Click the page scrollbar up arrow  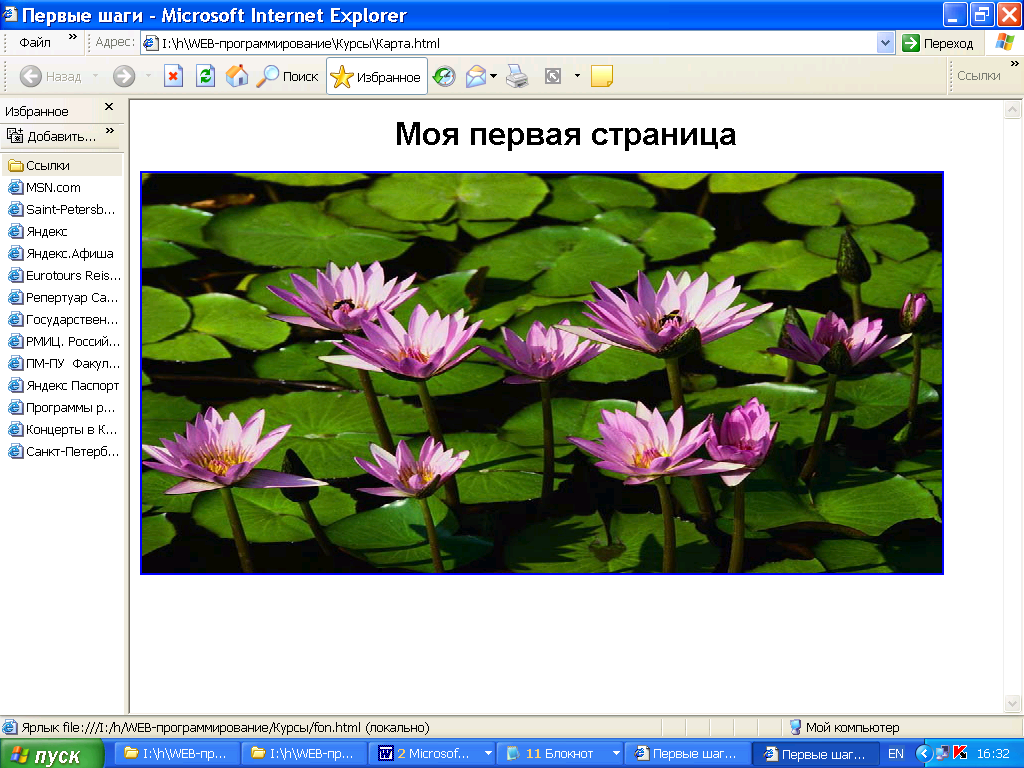pos(1012,109)
